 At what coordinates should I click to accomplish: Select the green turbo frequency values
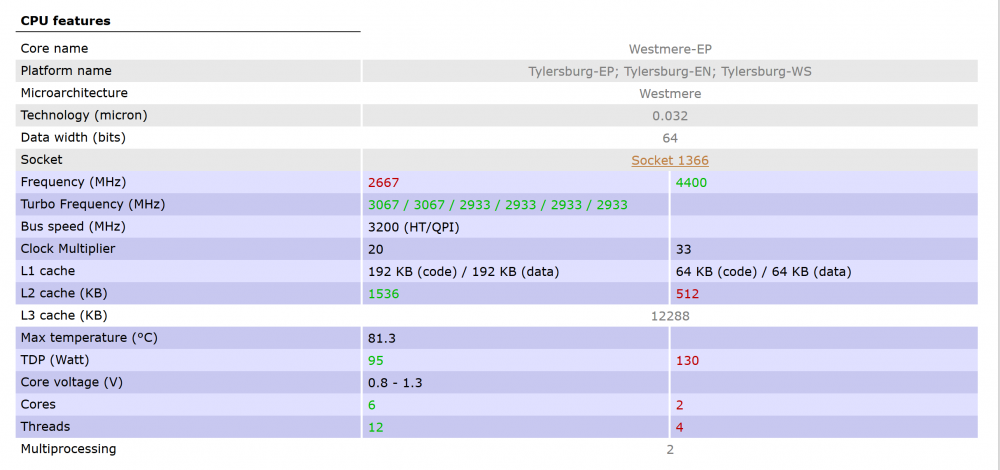(x=498, y=204)
